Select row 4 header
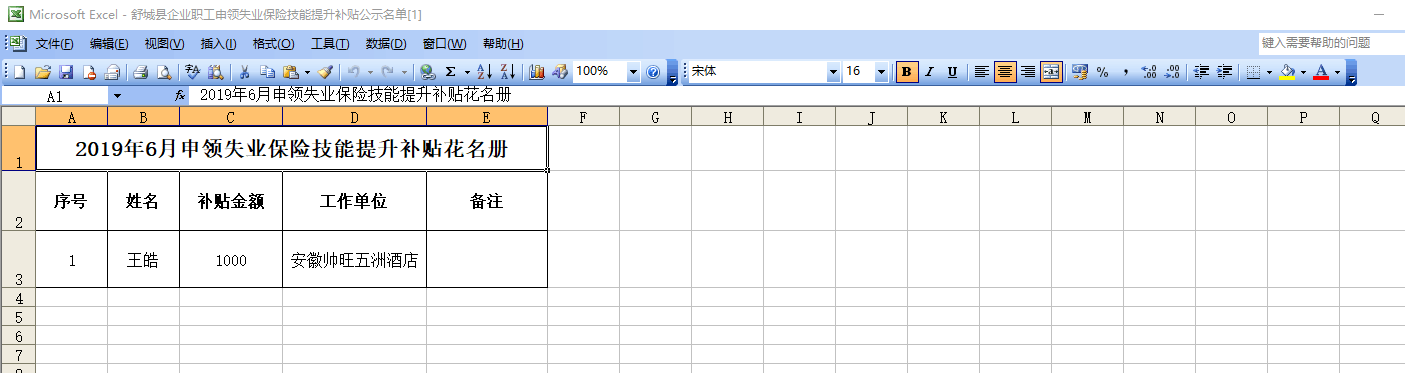Viewport: 1405px width, 373px height. click(x=17, y=297)
